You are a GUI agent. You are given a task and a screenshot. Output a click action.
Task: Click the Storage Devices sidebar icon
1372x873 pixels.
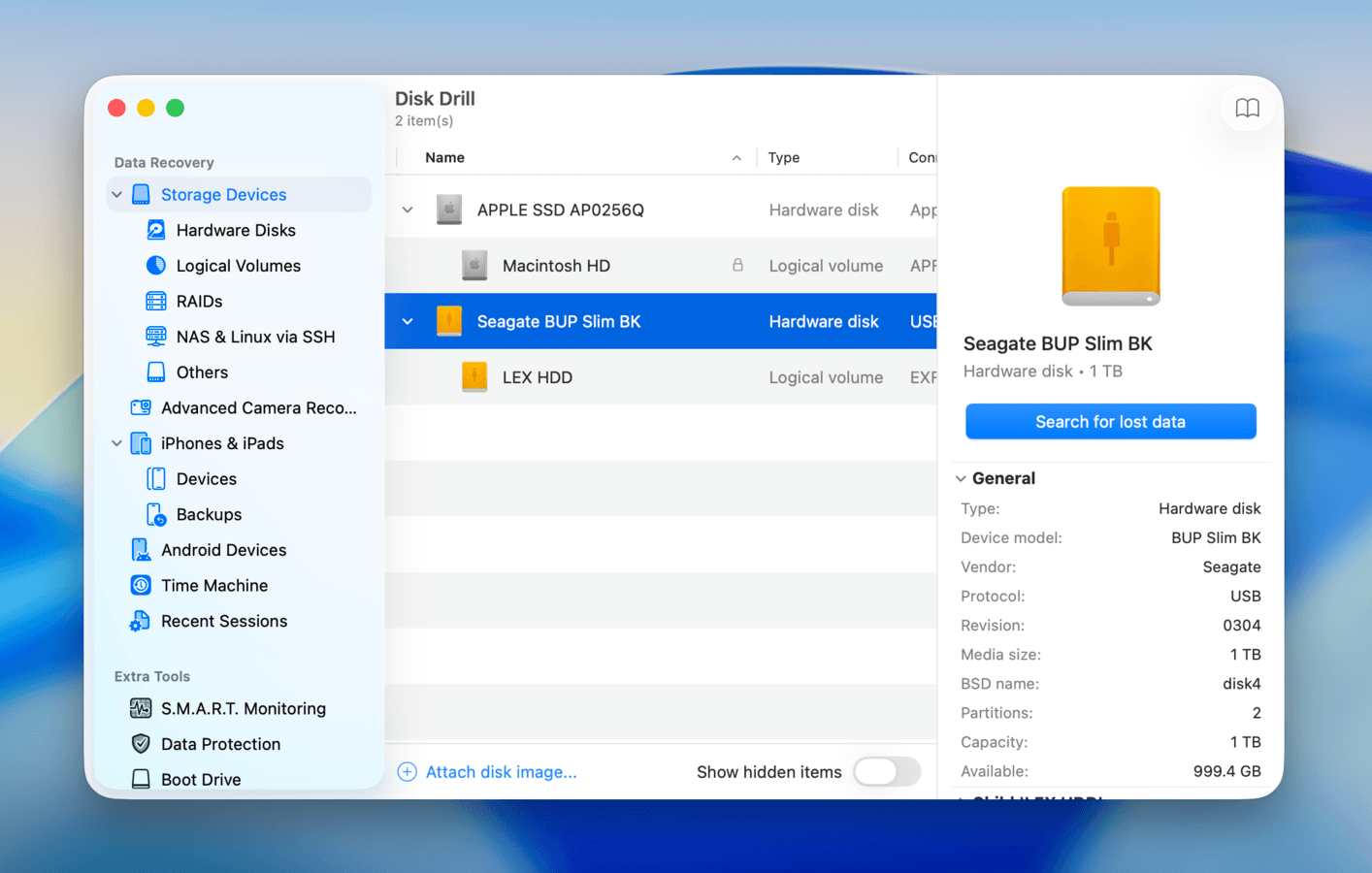click(141, 195)
